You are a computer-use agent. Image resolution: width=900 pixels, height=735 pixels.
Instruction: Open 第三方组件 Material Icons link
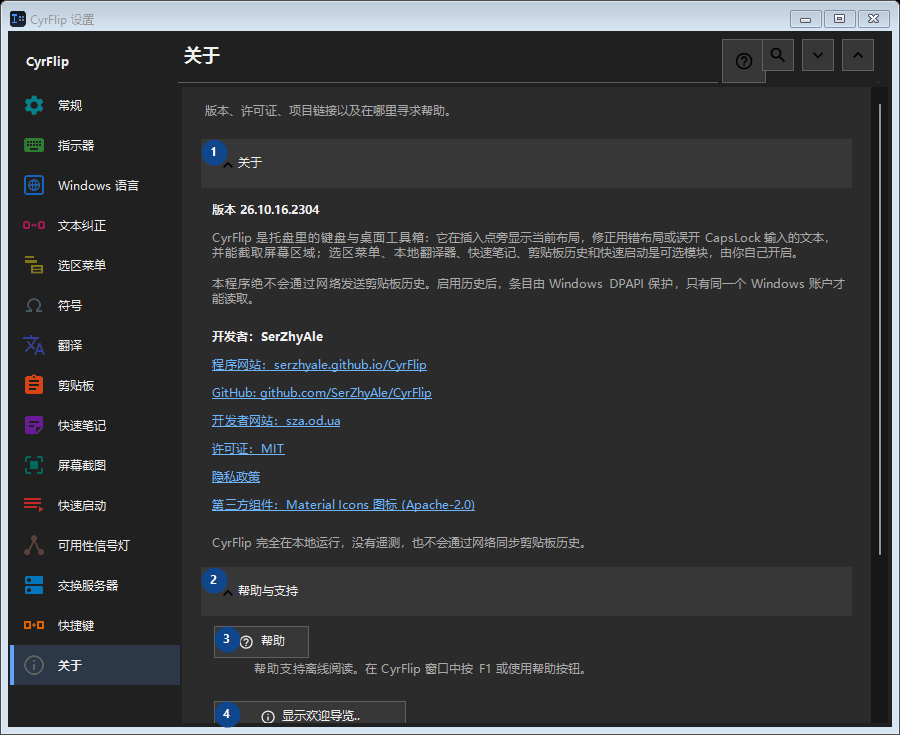(343, 505)
